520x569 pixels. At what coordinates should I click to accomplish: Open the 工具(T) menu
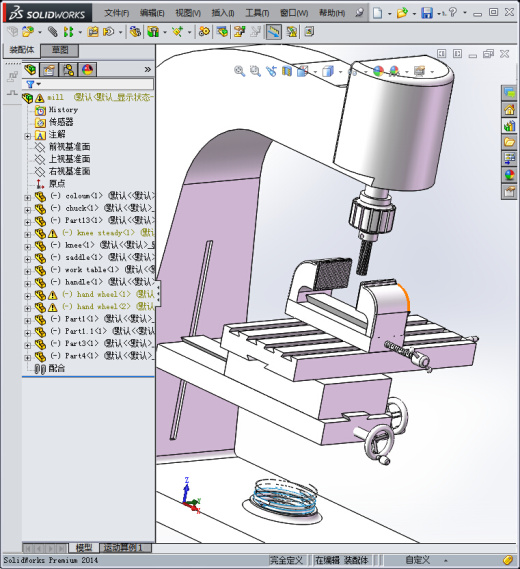point(257,13)
